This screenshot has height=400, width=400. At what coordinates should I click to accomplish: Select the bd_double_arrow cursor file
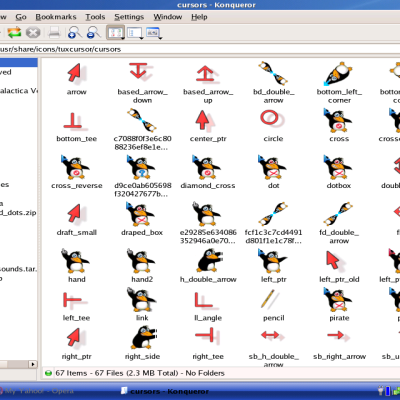tap(273, 83)
